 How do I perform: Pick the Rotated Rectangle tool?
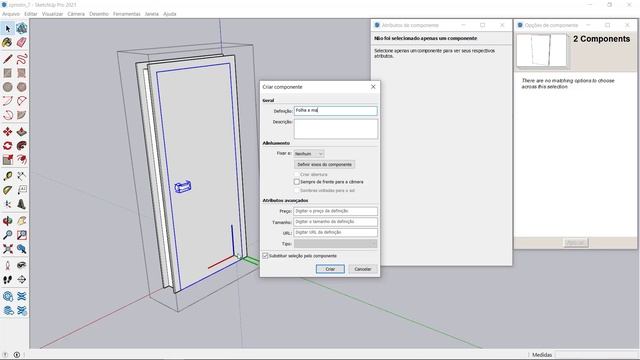22,73
